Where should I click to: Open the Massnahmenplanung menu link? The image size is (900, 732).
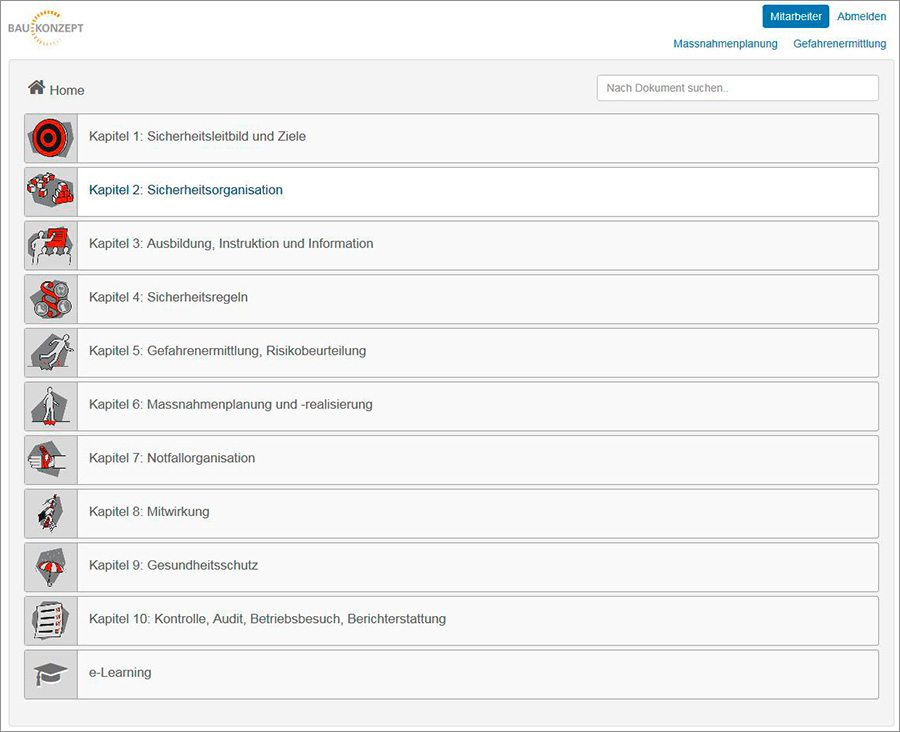725,44
